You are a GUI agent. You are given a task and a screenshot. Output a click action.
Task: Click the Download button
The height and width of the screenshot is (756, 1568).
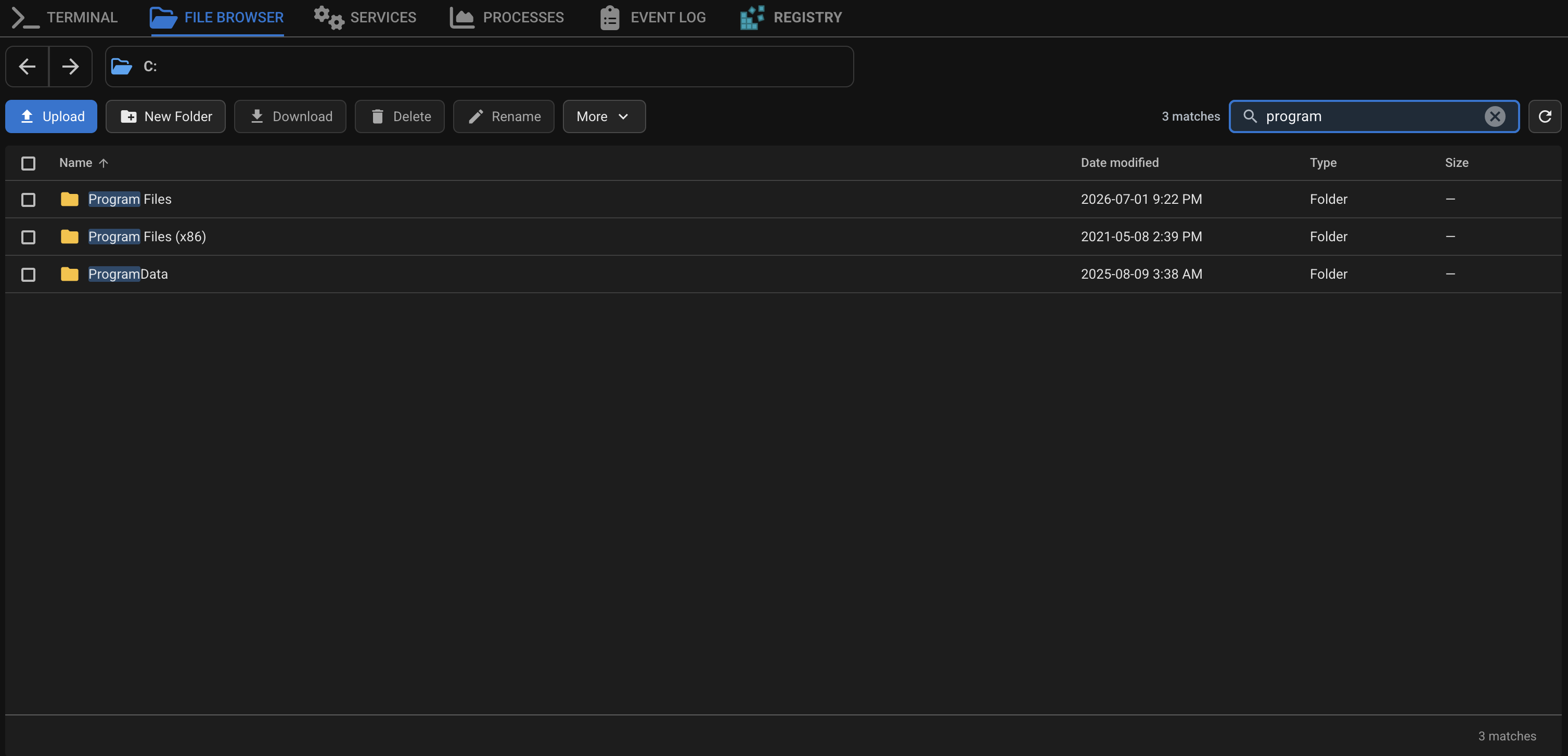click(290, 116)
